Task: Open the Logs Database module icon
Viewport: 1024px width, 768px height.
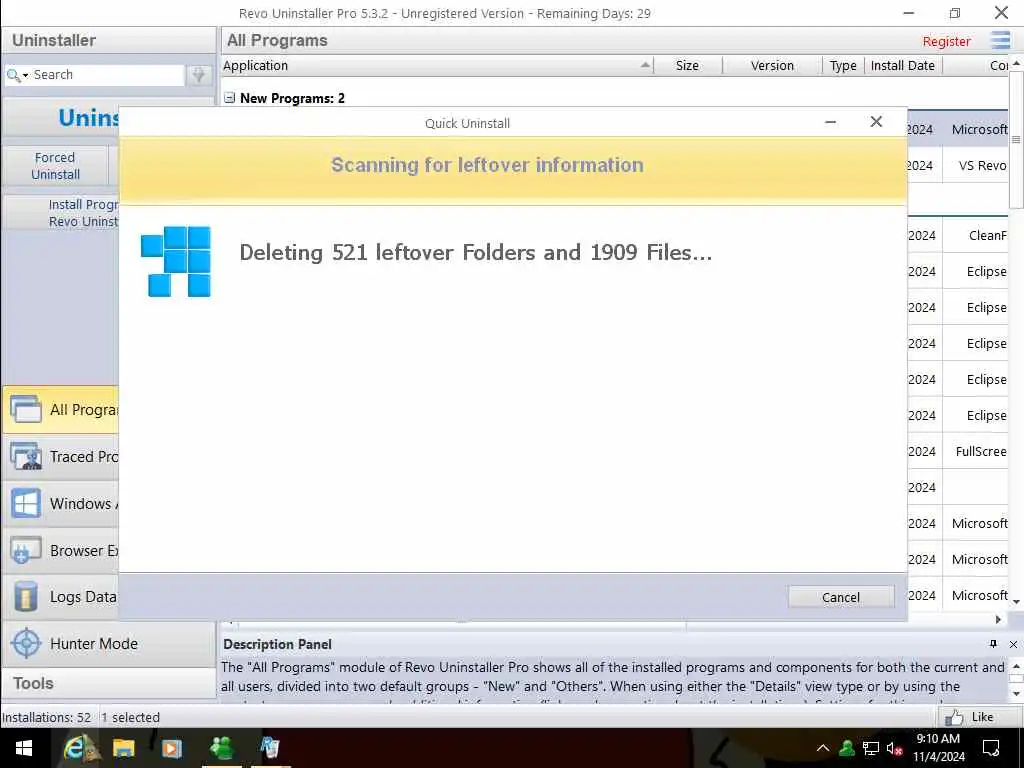Action: 25,597
